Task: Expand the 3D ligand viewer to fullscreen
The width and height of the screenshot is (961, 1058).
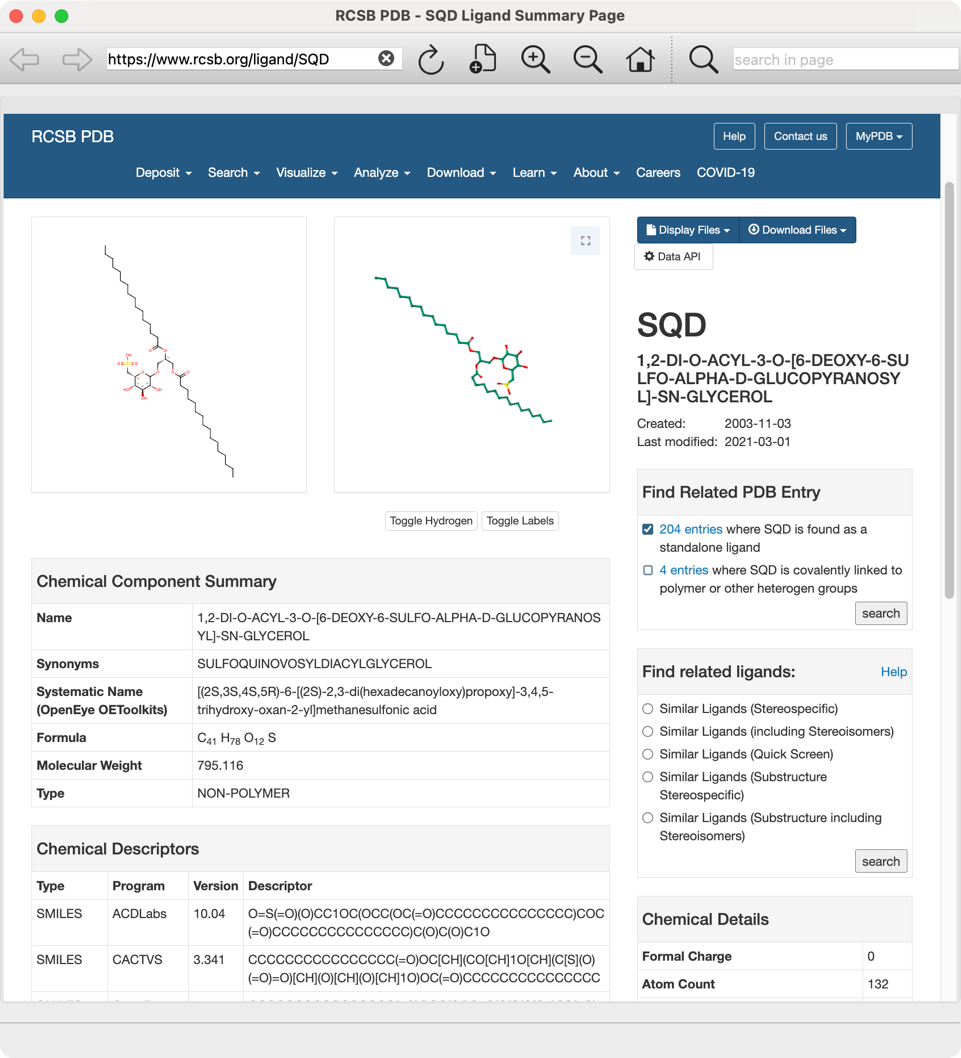Action: (585, 240)
